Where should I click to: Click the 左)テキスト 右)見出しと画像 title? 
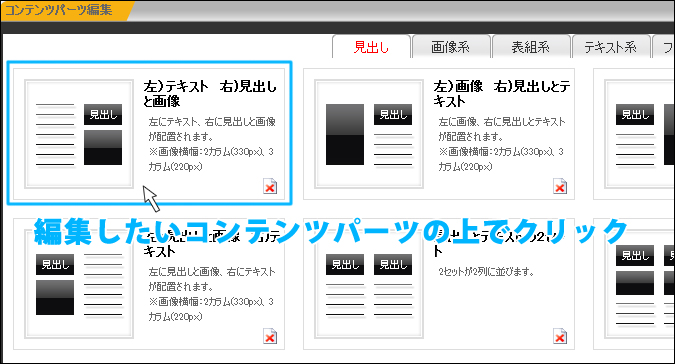[210, 94]
